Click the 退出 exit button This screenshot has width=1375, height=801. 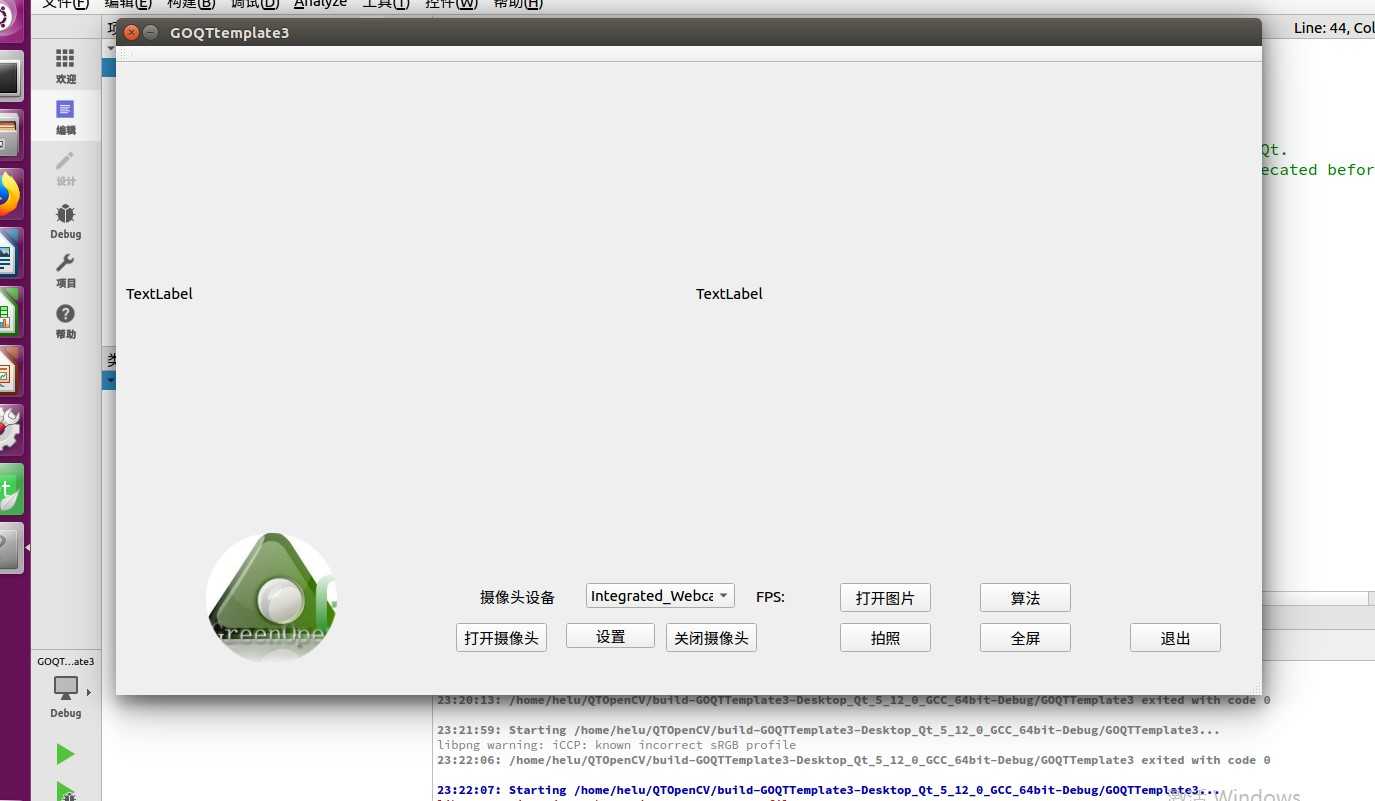tap(1175, 637)
